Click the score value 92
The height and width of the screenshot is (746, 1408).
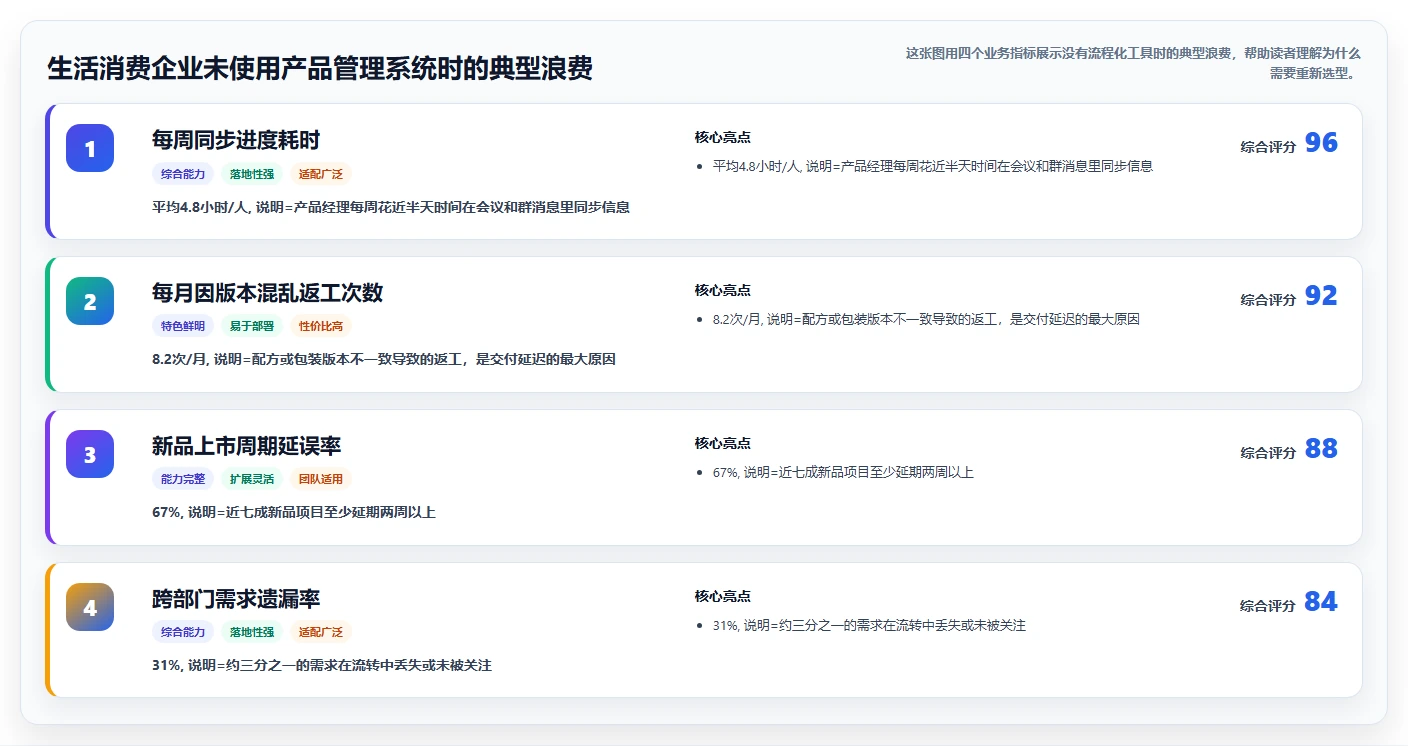click(1321, 296)
